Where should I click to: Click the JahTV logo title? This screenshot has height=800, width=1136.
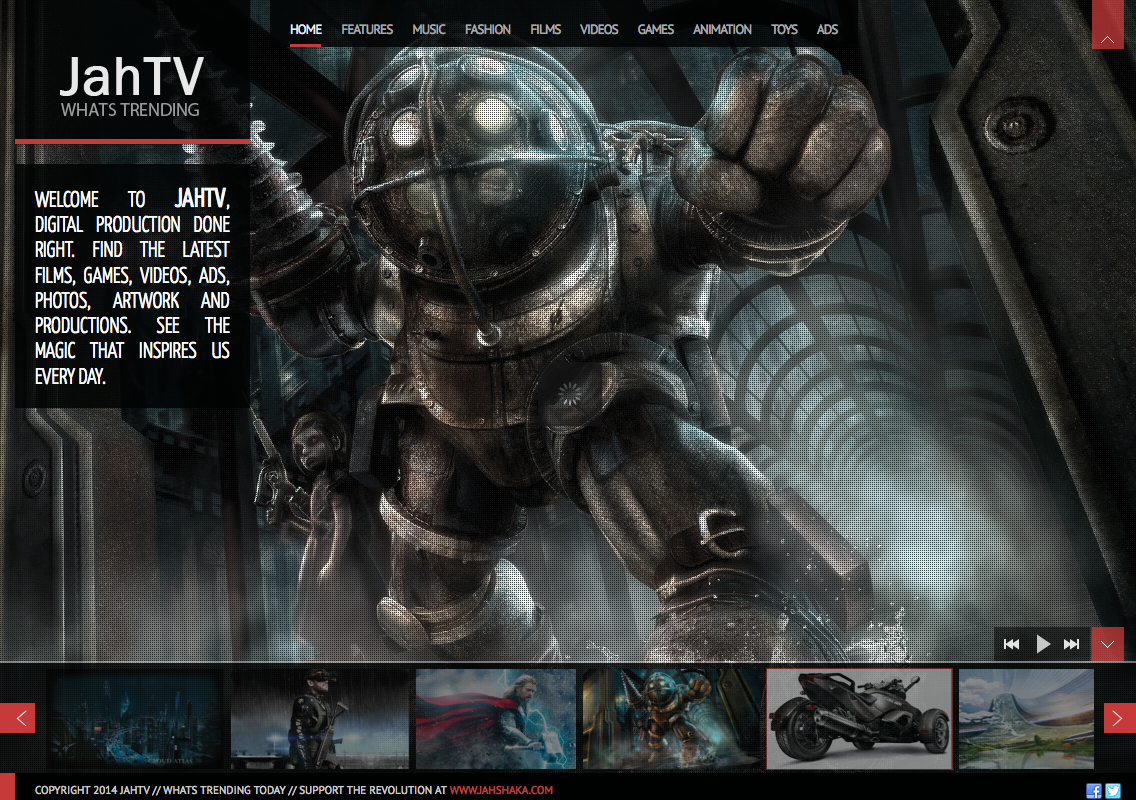click(x=132, y=76)
